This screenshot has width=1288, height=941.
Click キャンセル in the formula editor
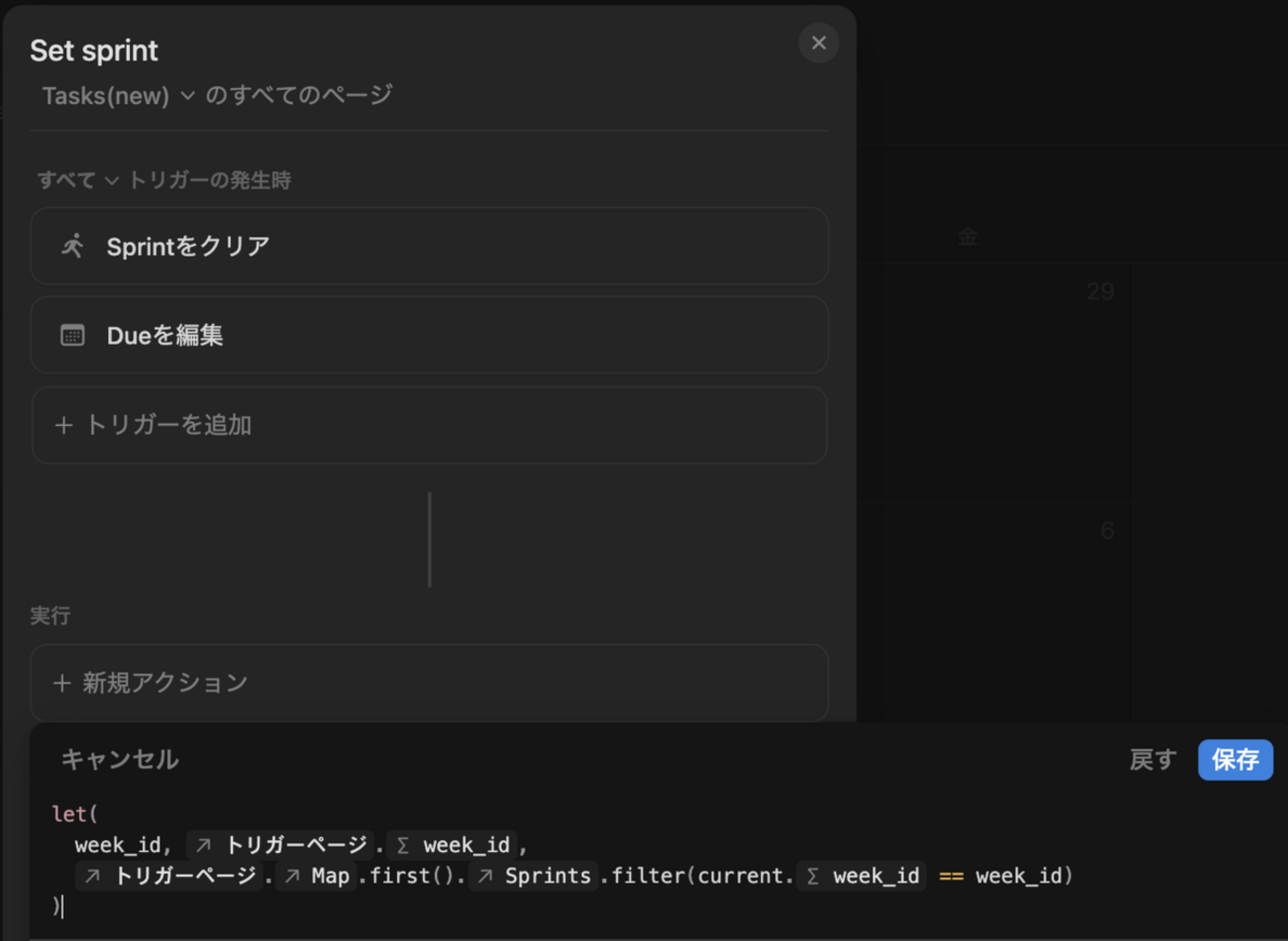[120, 760]
